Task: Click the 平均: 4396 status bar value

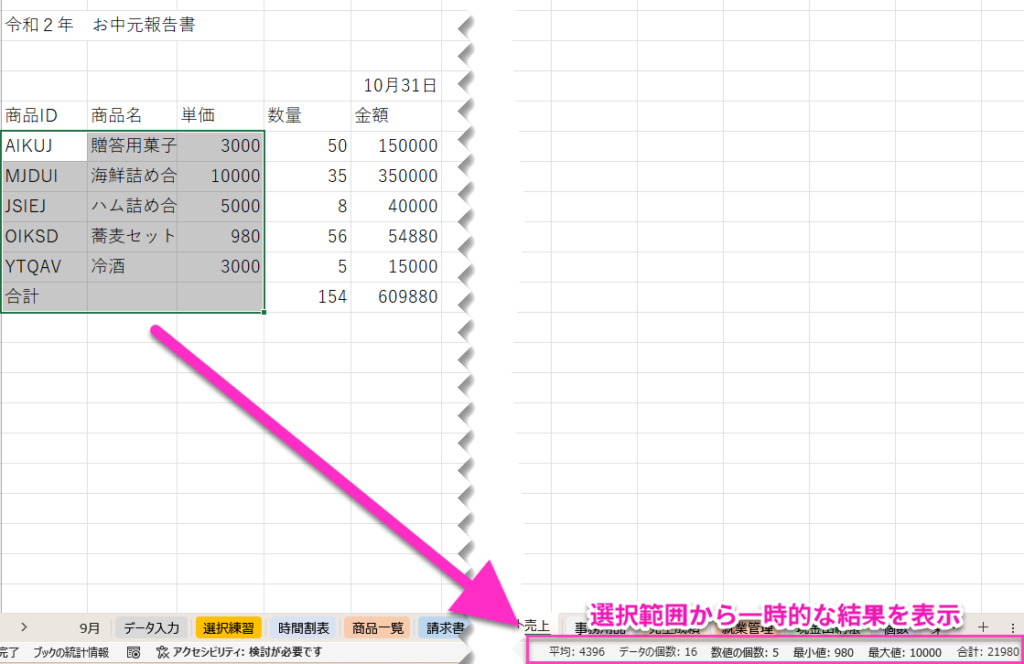Action: click(x=577, y=652)
